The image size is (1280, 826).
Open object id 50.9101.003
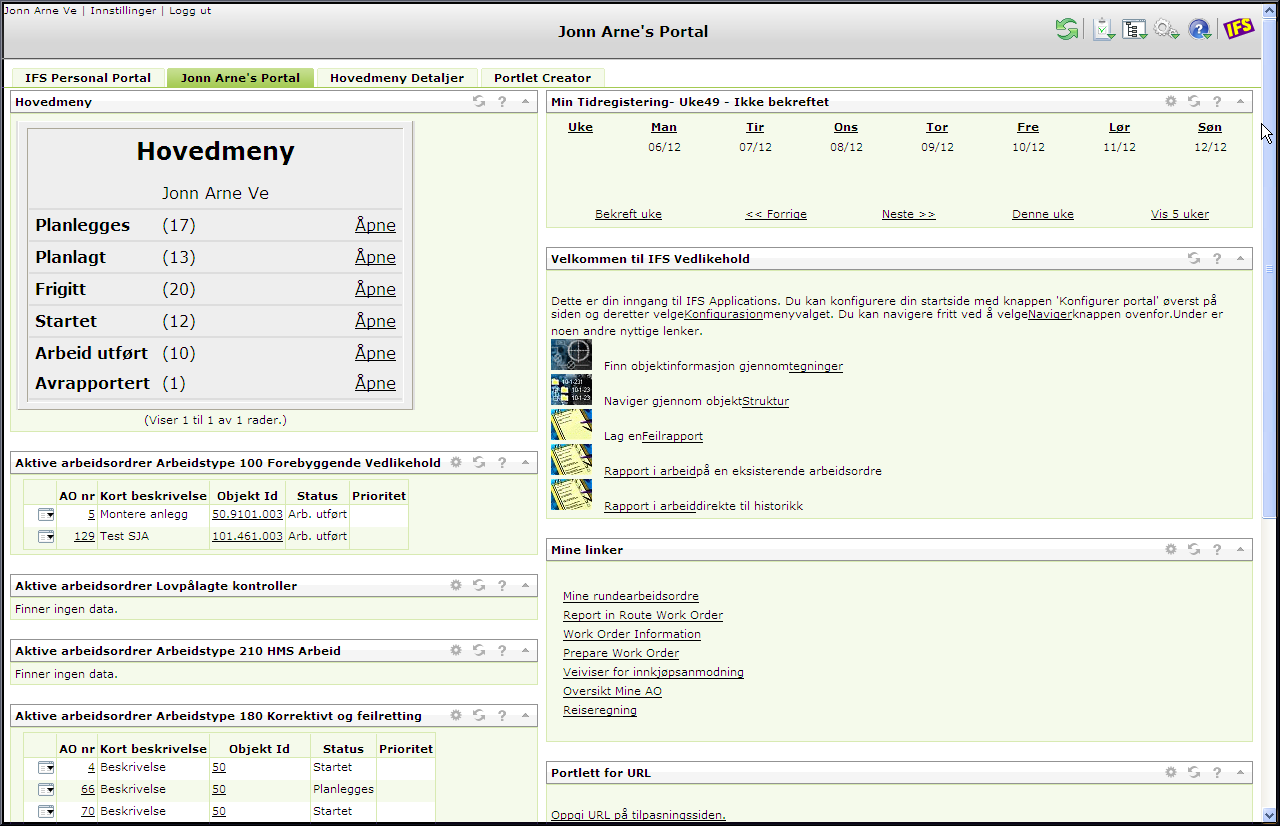point(247,514)
